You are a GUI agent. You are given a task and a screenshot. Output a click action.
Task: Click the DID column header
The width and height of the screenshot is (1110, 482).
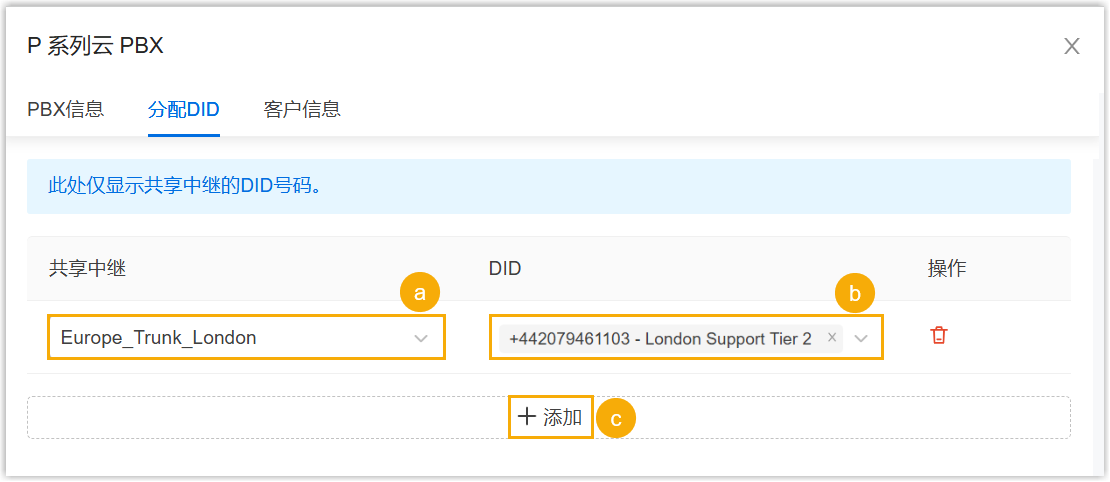click(505, 268)
